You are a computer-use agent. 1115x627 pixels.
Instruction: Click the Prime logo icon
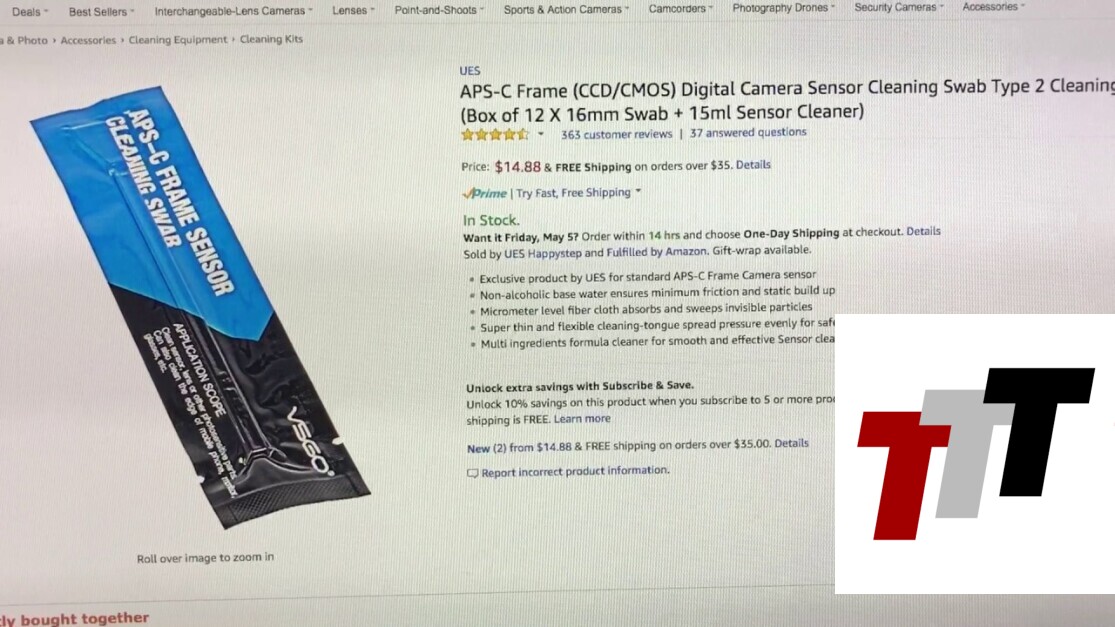click(484, 193)
